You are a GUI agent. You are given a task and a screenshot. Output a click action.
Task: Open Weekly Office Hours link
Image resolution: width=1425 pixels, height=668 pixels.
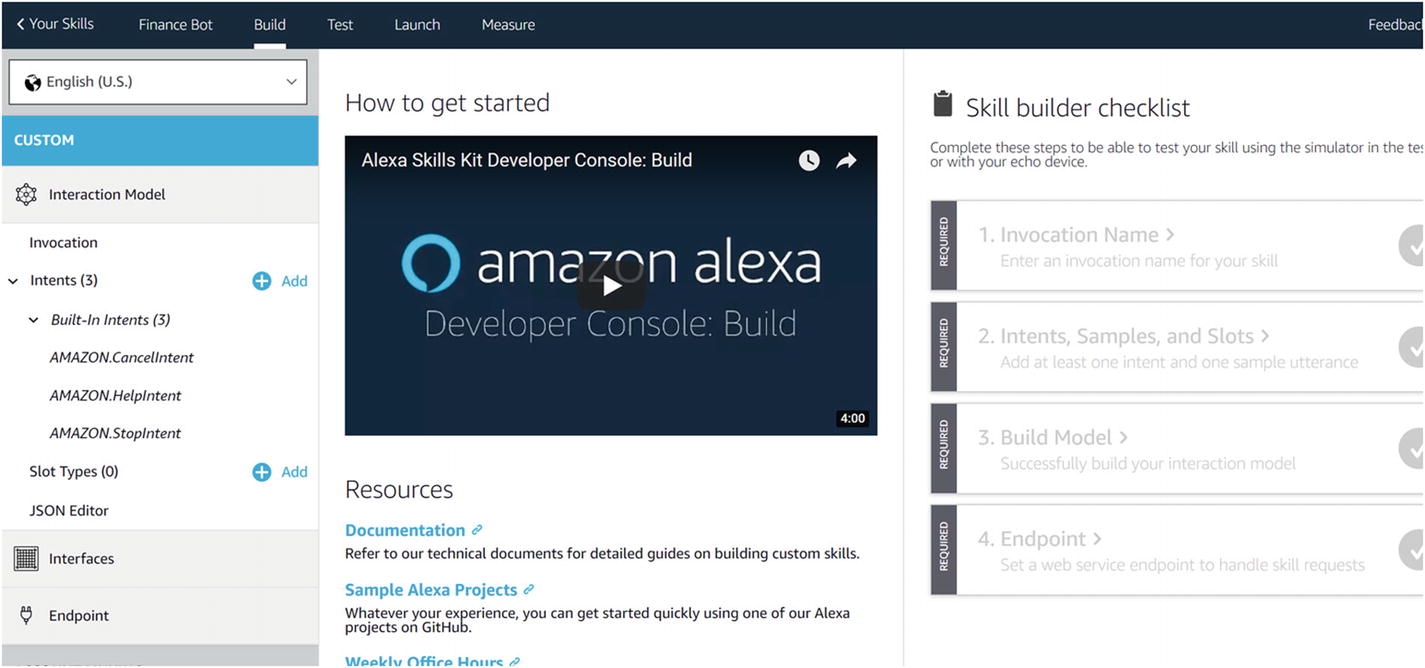424,660
